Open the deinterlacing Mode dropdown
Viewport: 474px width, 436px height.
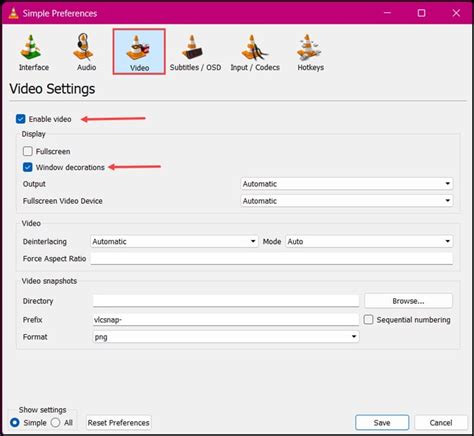point(369,241)
